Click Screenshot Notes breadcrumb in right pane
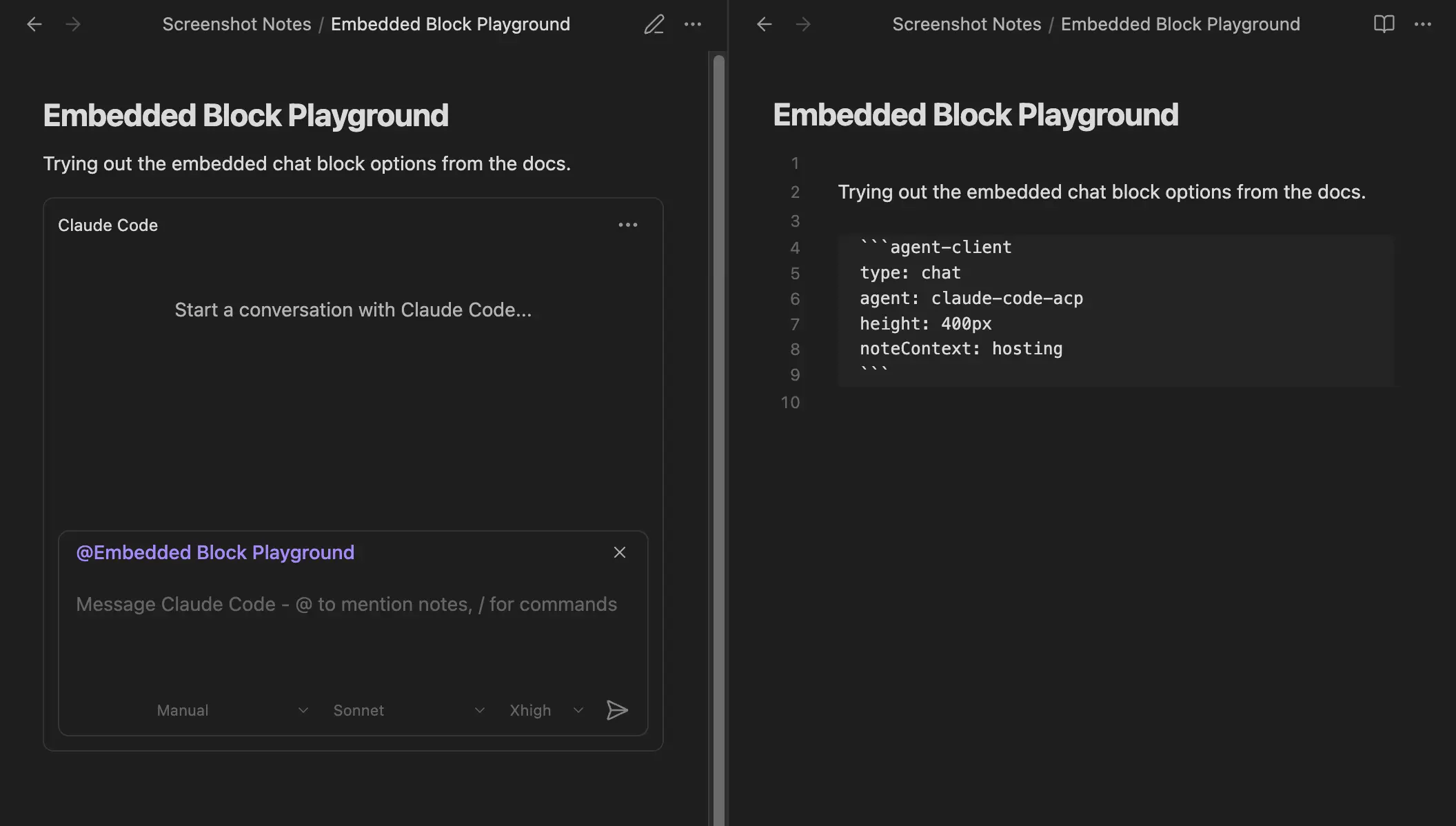This screenshot has height=826, width=1456. pos(967,24)
